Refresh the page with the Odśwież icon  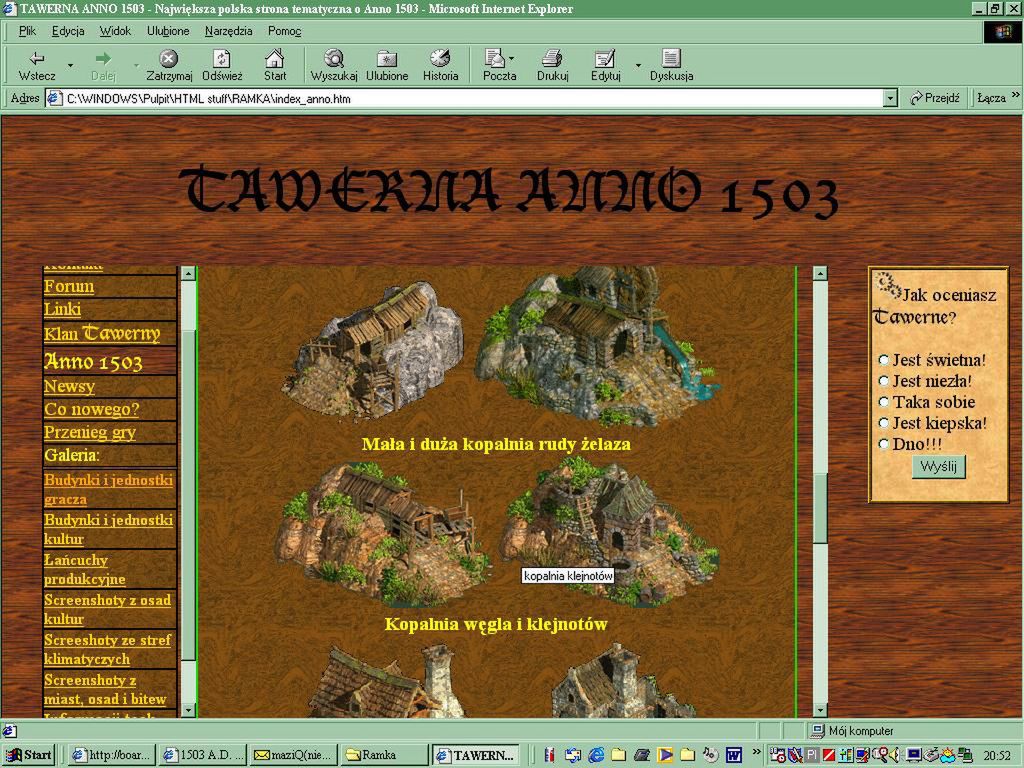pos(222,58)
